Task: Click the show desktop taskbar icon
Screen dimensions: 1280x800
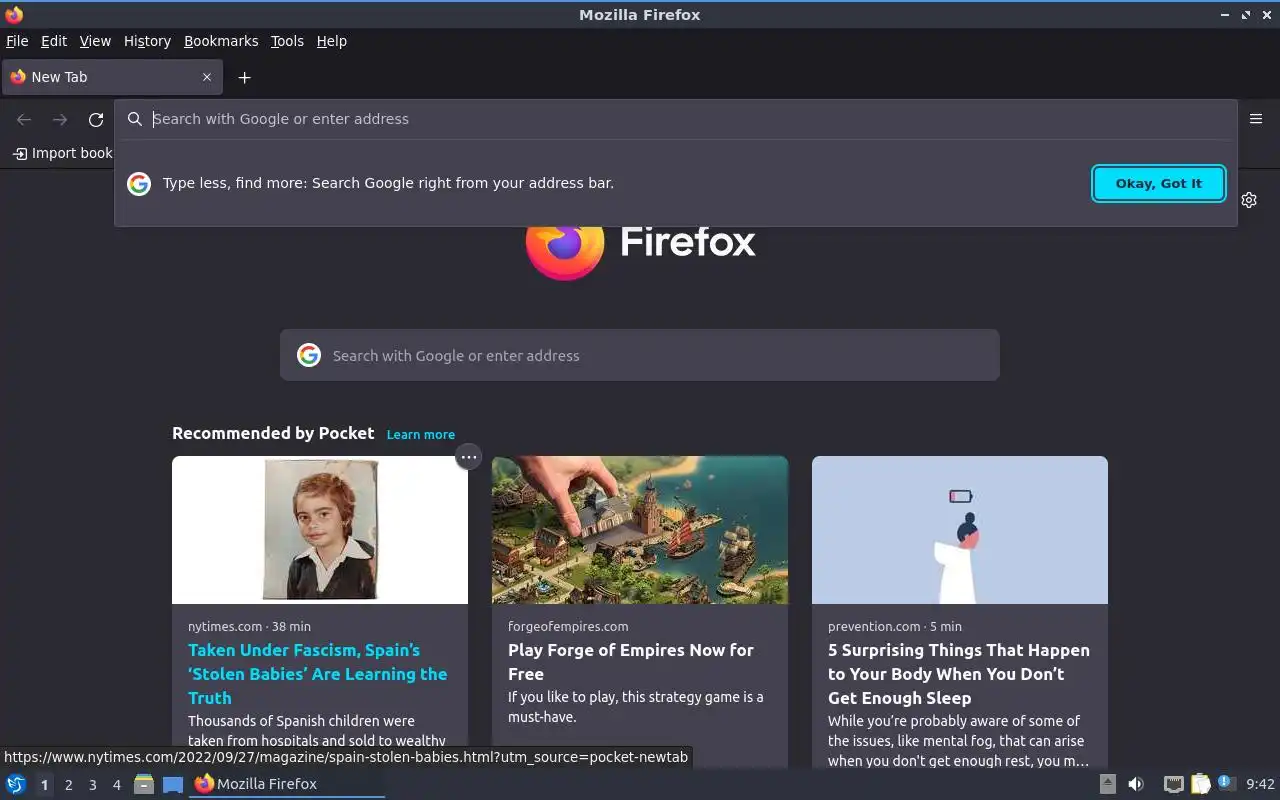Action: pyautogui.click(x=173, y=784)
